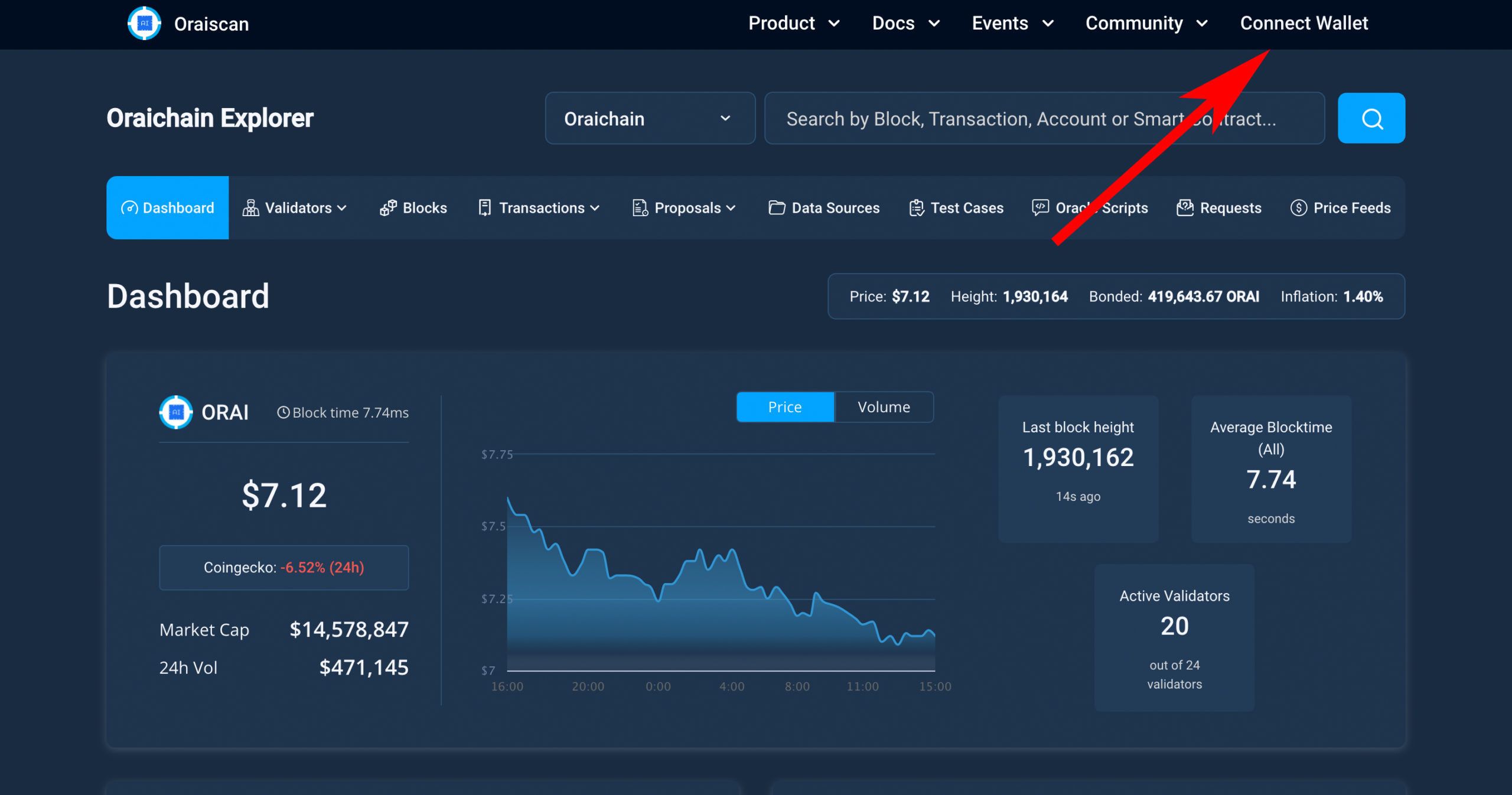Screen dimensions: 1512x795
Task: Click the Dashboard gauge icon
Action: 129,208
